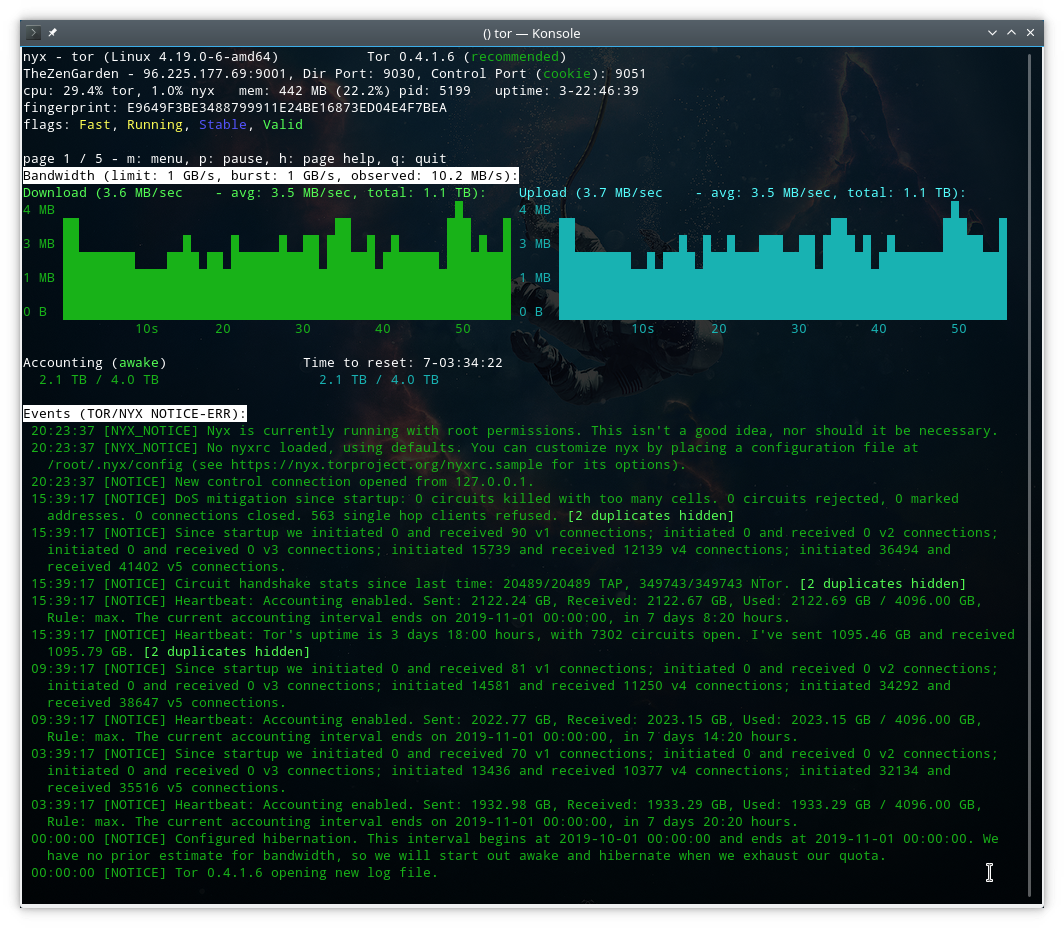Click 'Dir Port: 9030' text
Viewport: 1064px width, 928px height.
point(358,74)
